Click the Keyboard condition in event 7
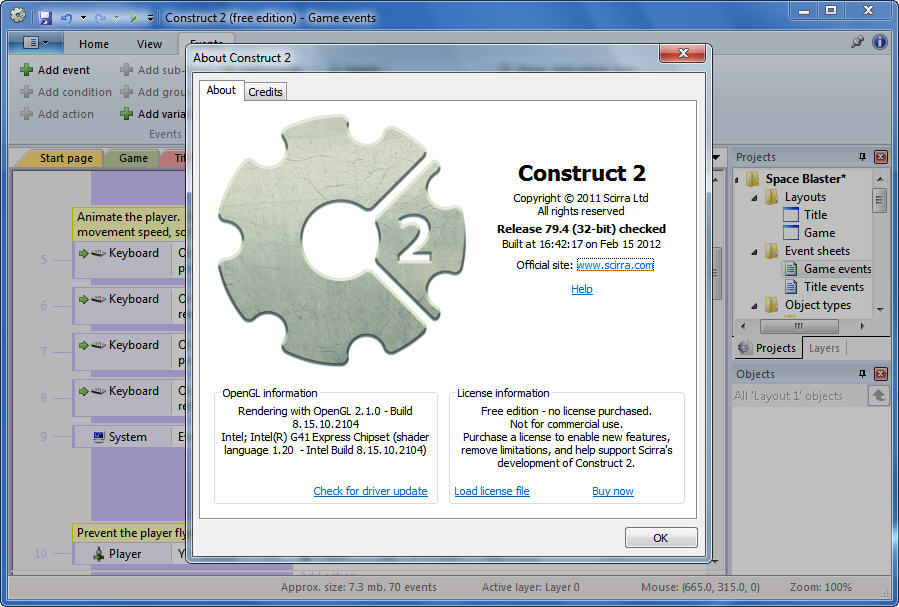This screenshot has width=899, height=607. coord(122,352)
